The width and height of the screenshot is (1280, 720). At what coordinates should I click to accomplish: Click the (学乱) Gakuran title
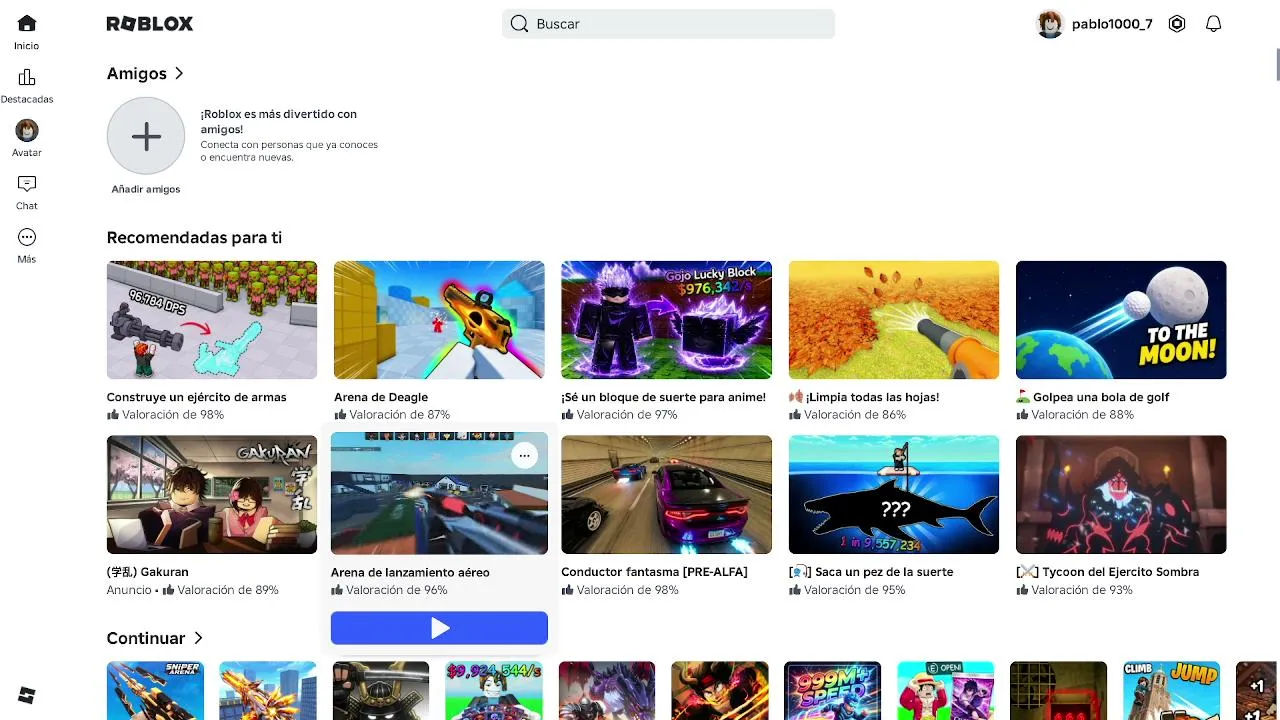pos(148,572)
